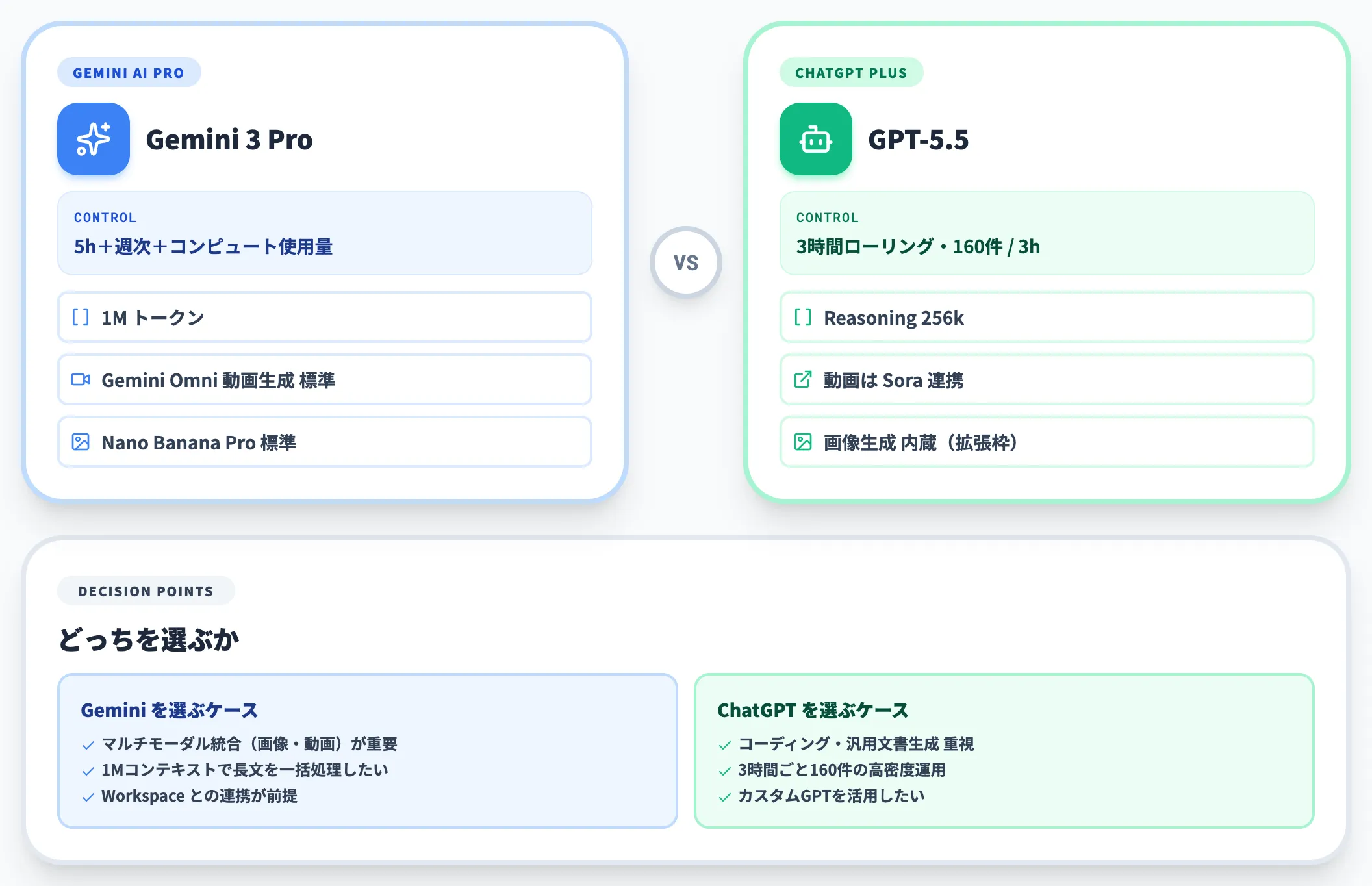
Task: Click the brackets icon beside 1M トークン
Action: (81, 317)
